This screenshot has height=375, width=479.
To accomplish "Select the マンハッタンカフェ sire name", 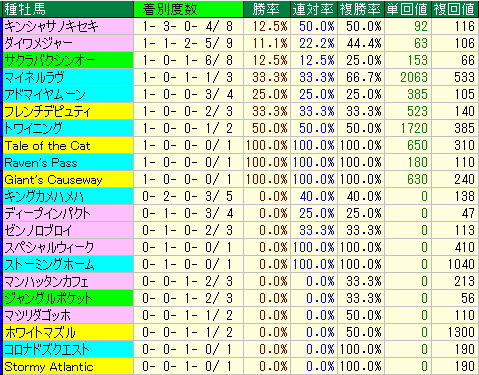I will tap(46, 281).
